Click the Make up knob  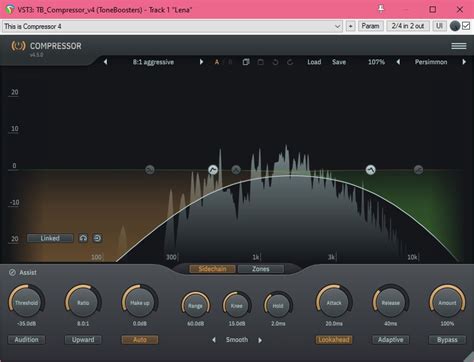pos(140,302)
